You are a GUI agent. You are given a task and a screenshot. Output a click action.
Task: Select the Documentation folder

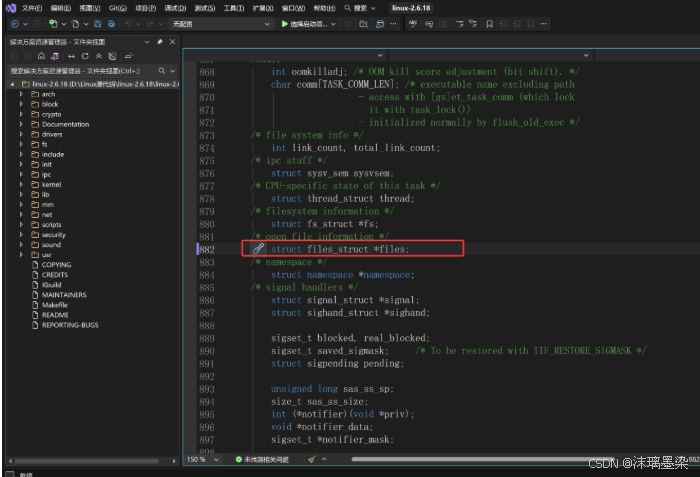[65, 124]
